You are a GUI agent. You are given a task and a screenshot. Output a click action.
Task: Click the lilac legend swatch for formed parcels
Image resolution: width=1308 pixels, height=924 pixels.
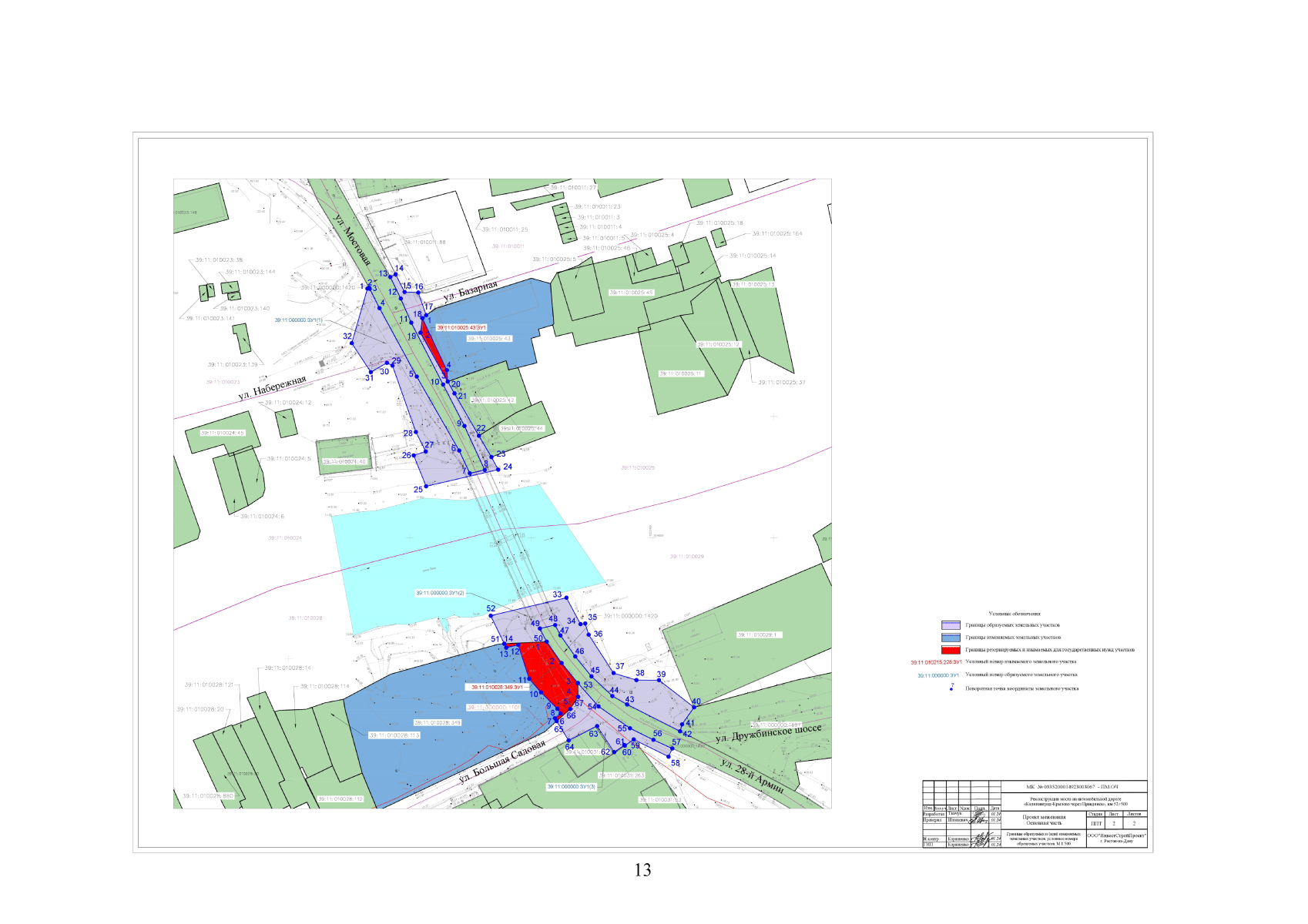[951, 625]
